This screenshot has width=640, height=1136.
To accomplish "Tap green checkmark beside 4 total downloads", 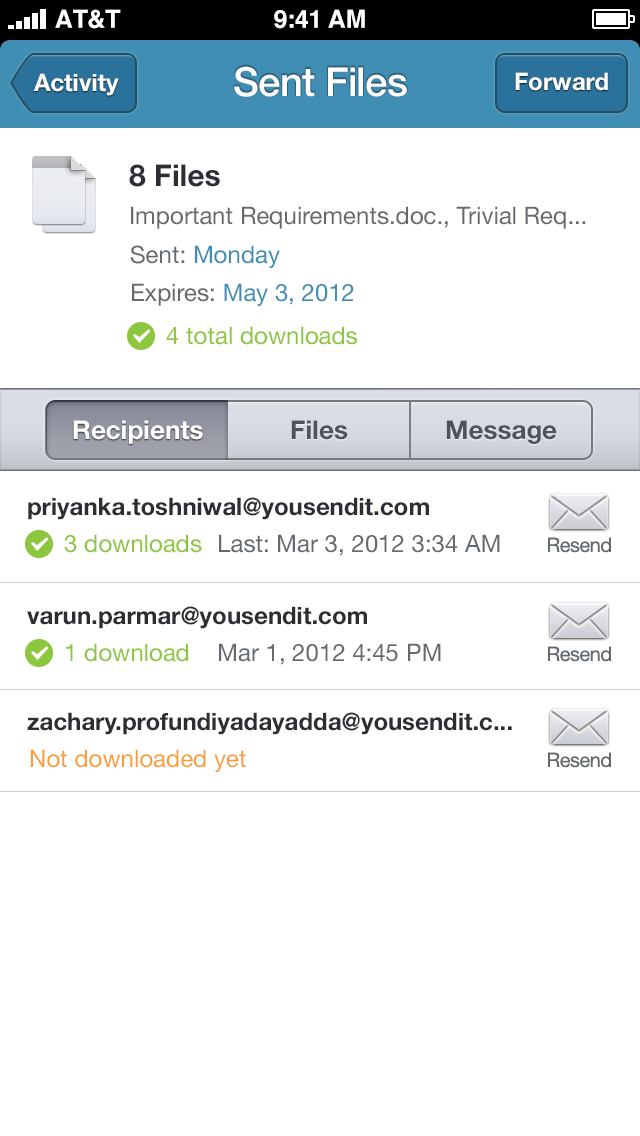I will point(141,337).
